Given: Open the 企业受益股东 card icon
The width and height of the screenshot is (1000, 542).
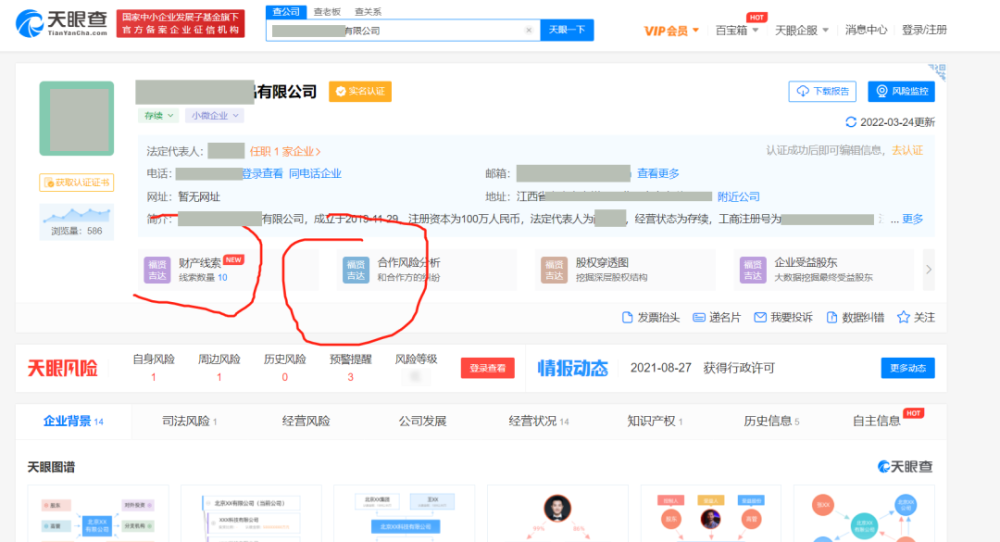Looking at the screenshot, I should pyautogui.click(x=753, y=270).
